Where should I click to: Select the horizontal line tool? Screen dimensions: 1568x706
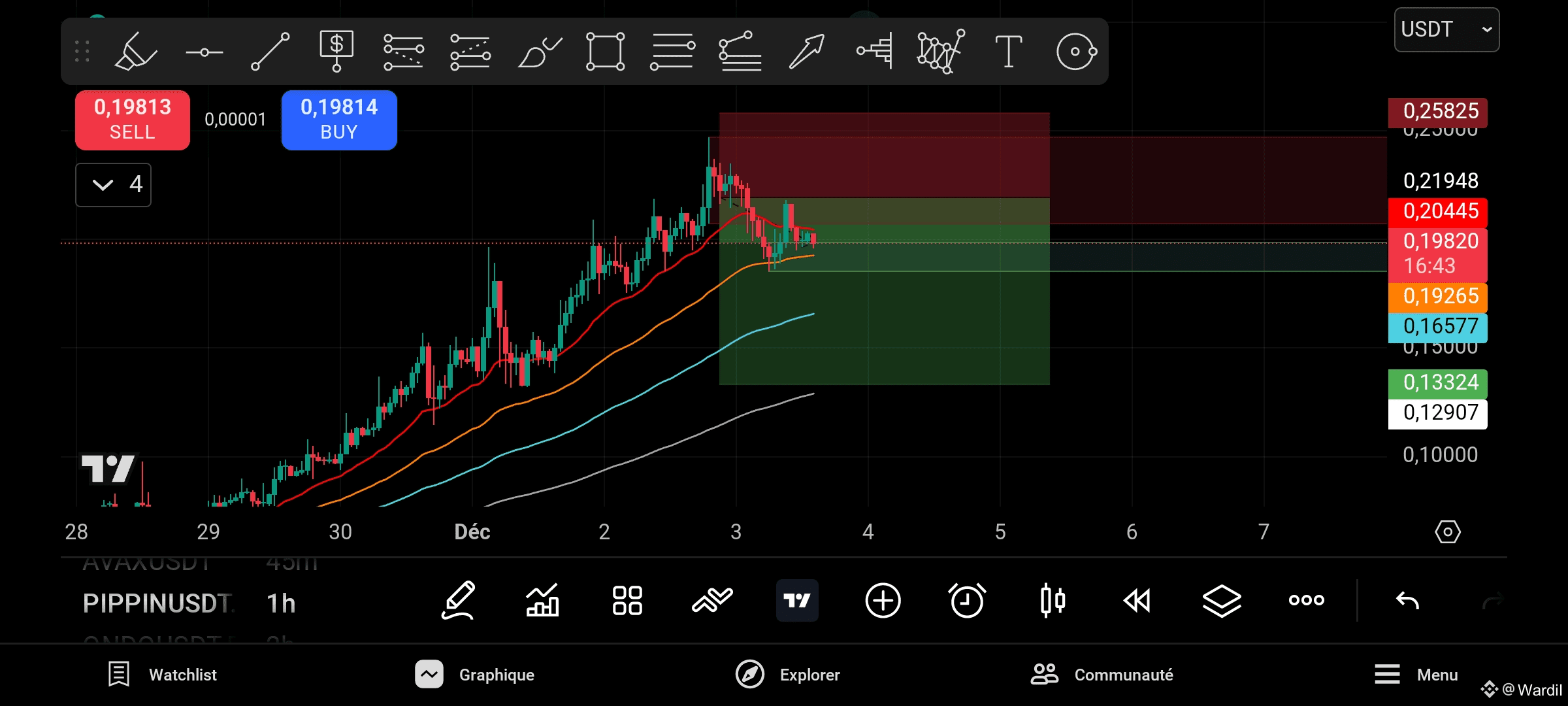204,52
